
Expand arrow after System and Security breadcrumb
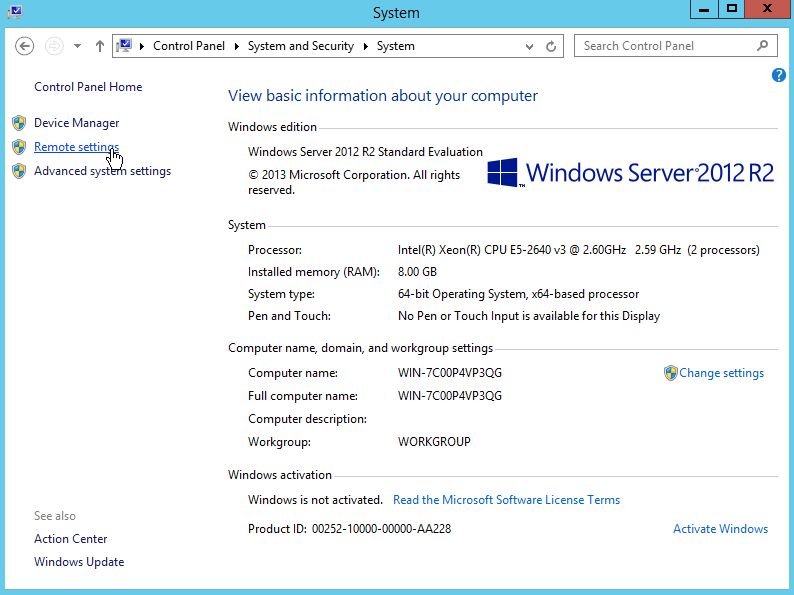pyautogui.click(x=366, y=46)
